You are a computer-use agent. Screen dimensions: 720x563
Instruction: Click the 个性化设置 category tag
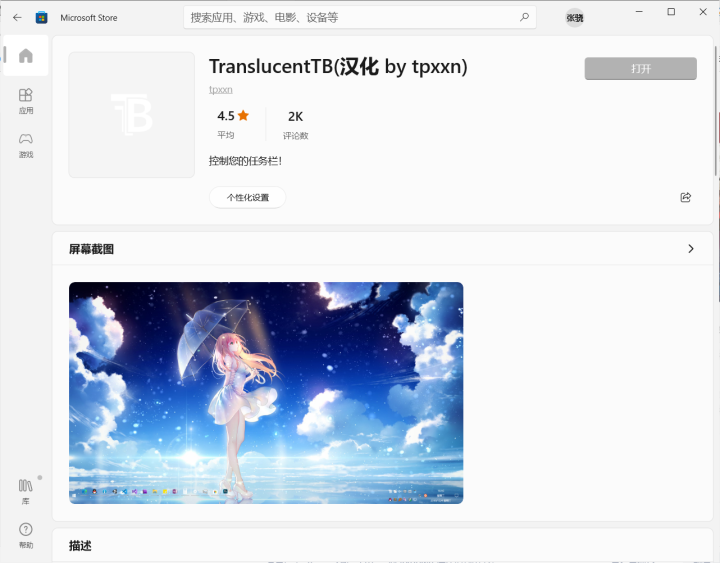pos(248,197)
